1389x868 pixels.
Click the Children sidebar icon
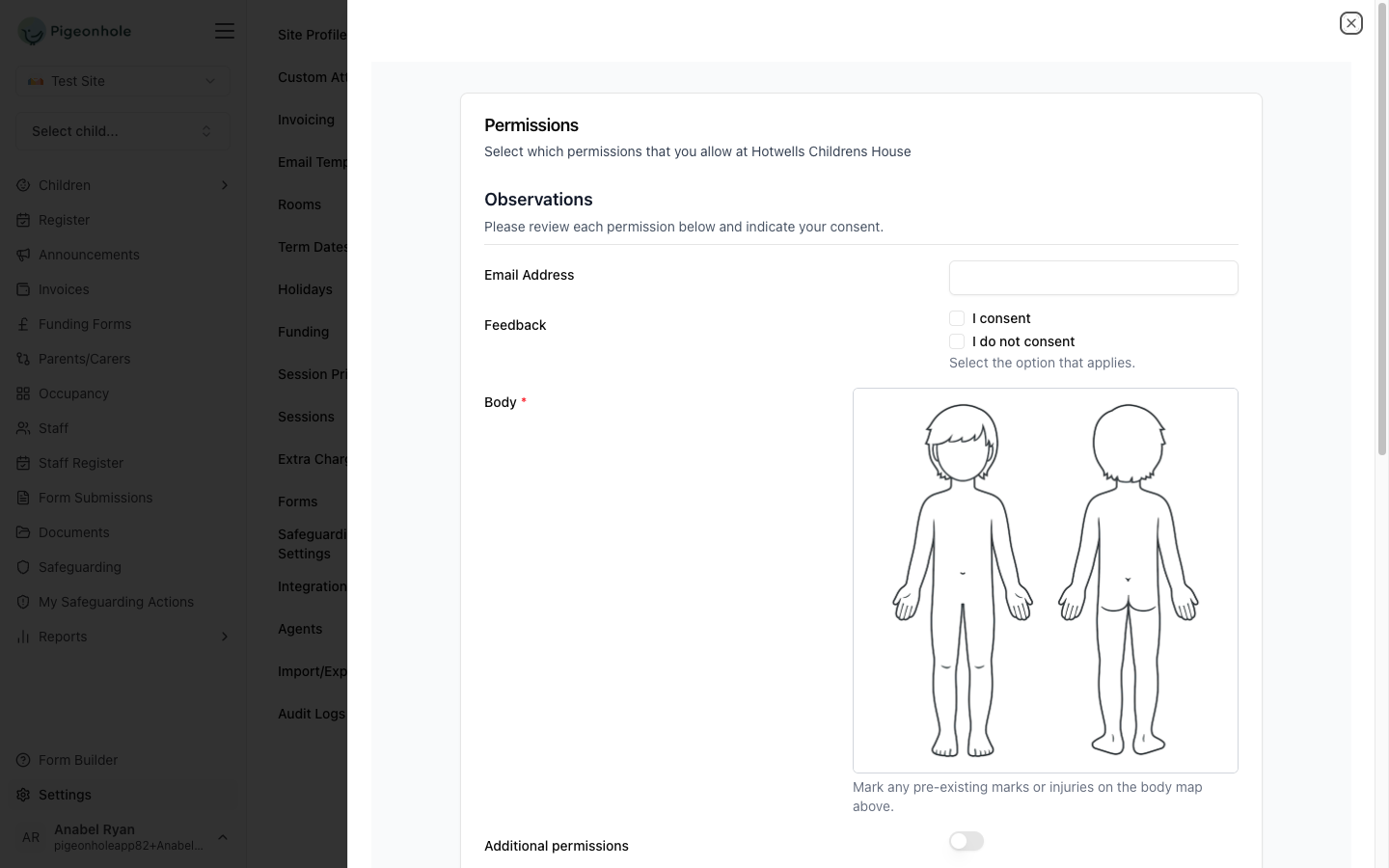[x=23, y=185]
